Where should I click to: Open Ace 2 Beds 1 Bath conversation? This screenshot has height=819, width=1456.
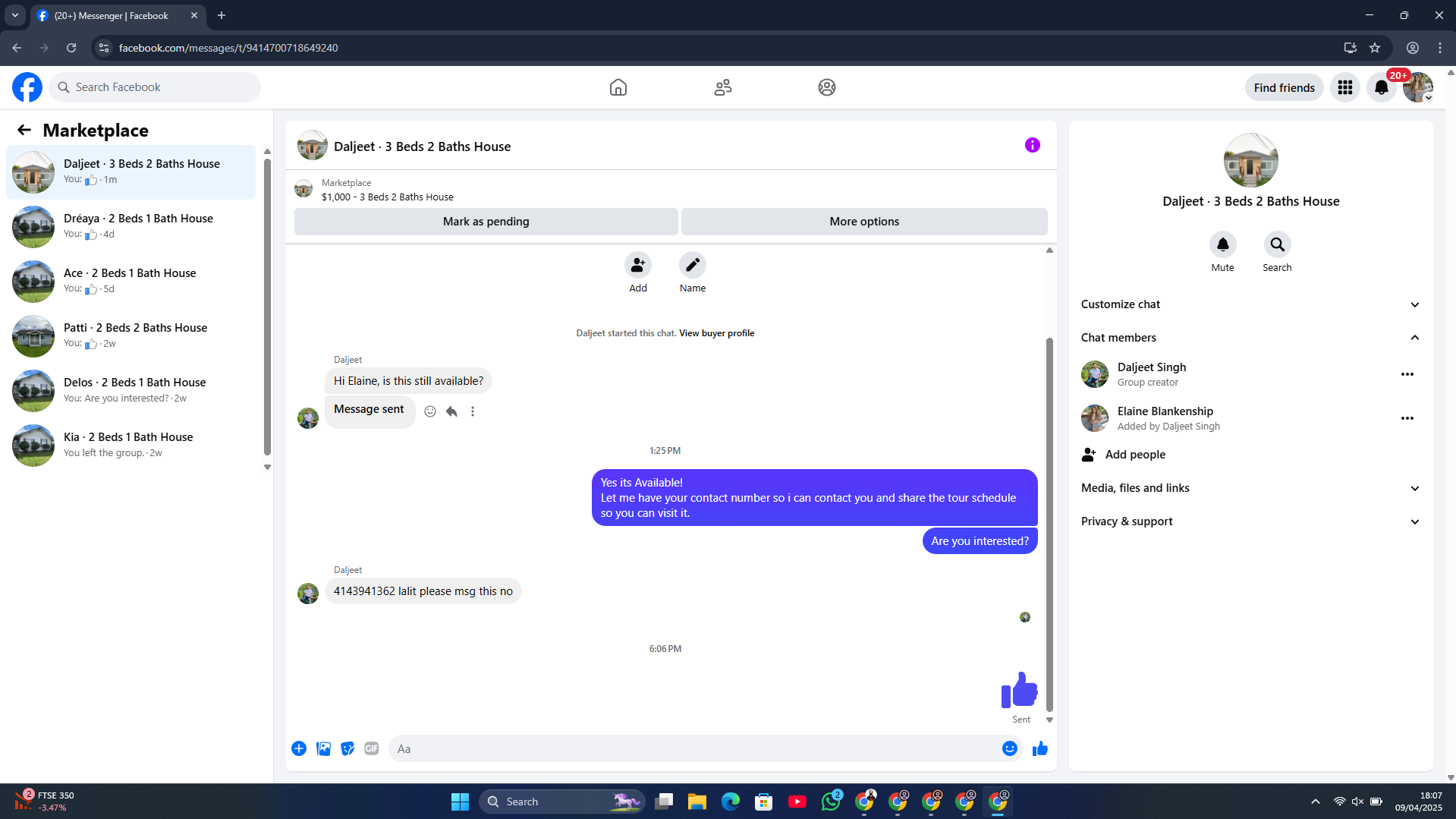click(x=131, y=282)
